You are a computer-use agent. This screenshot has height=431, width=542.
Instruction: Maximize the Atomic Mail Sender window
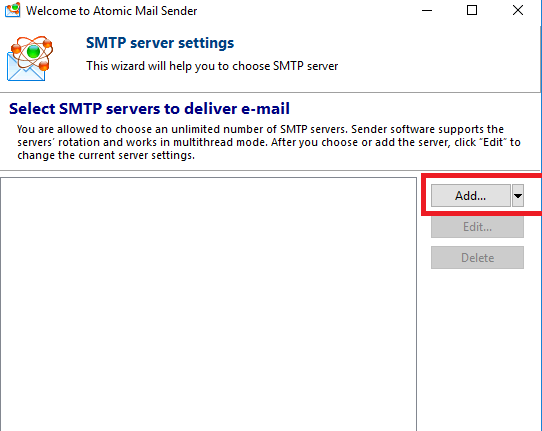pyautogui.click(x=472, y=10)
